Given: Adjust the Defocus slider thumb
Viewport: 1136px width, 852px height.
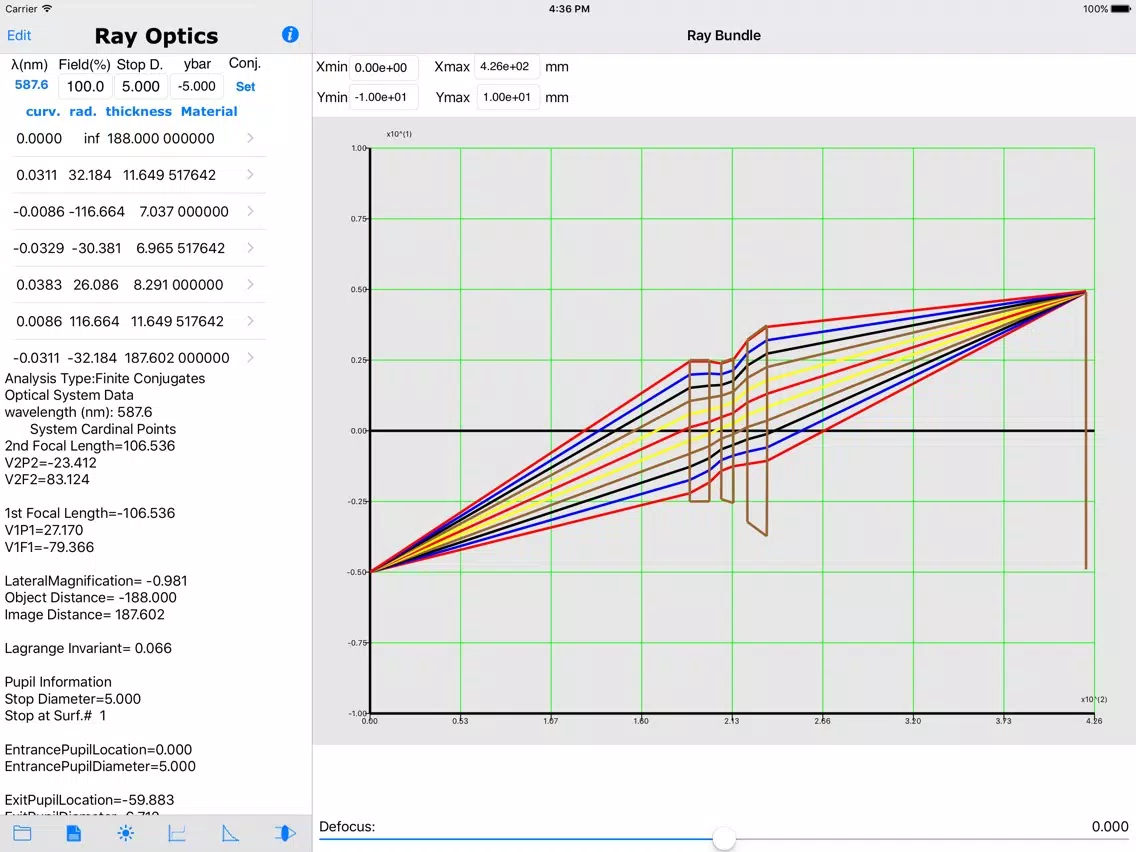Looking at the screenshot, I should (x=724, y=838).
